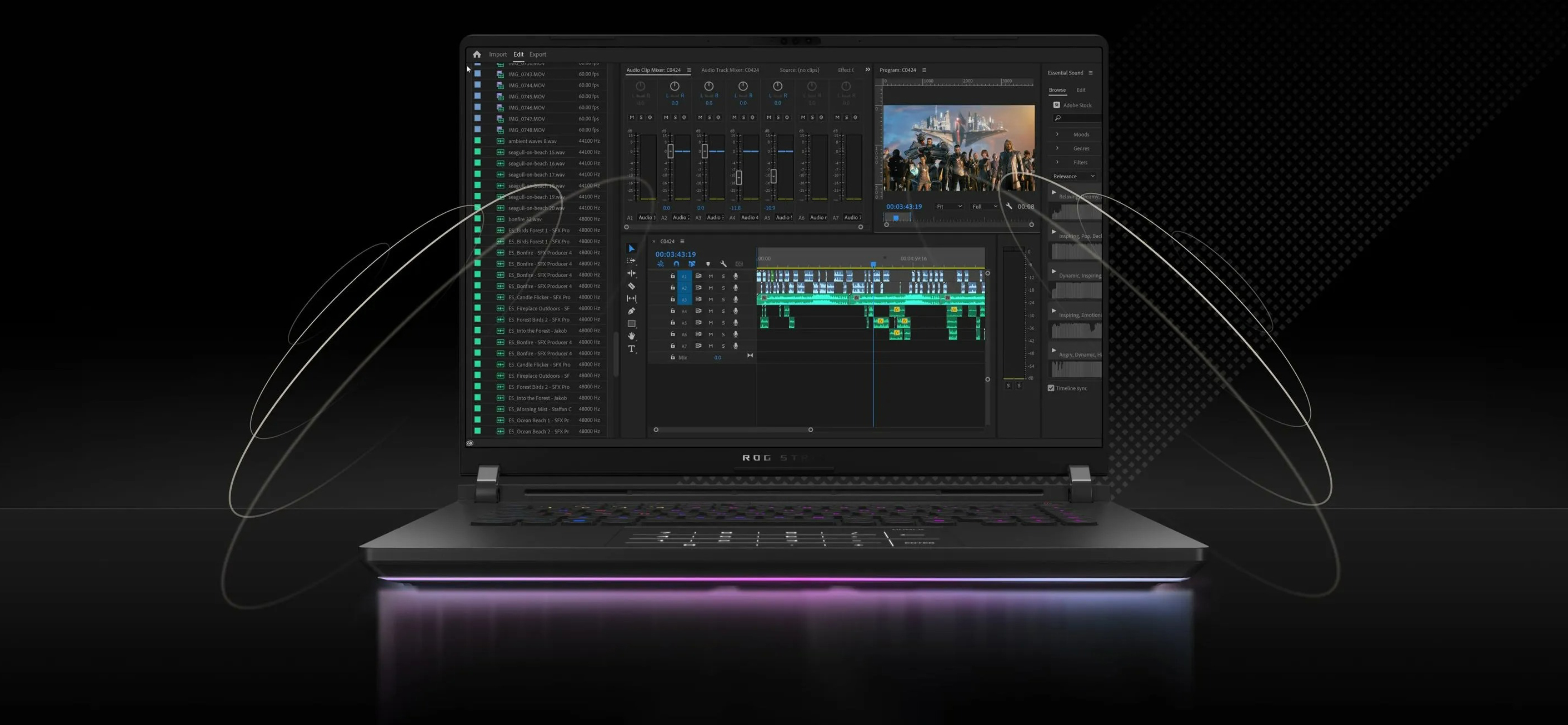Click the nest sequence insert icon in timeline
Viewport: 1568px width, 725px height.
(x=661, y=263)
